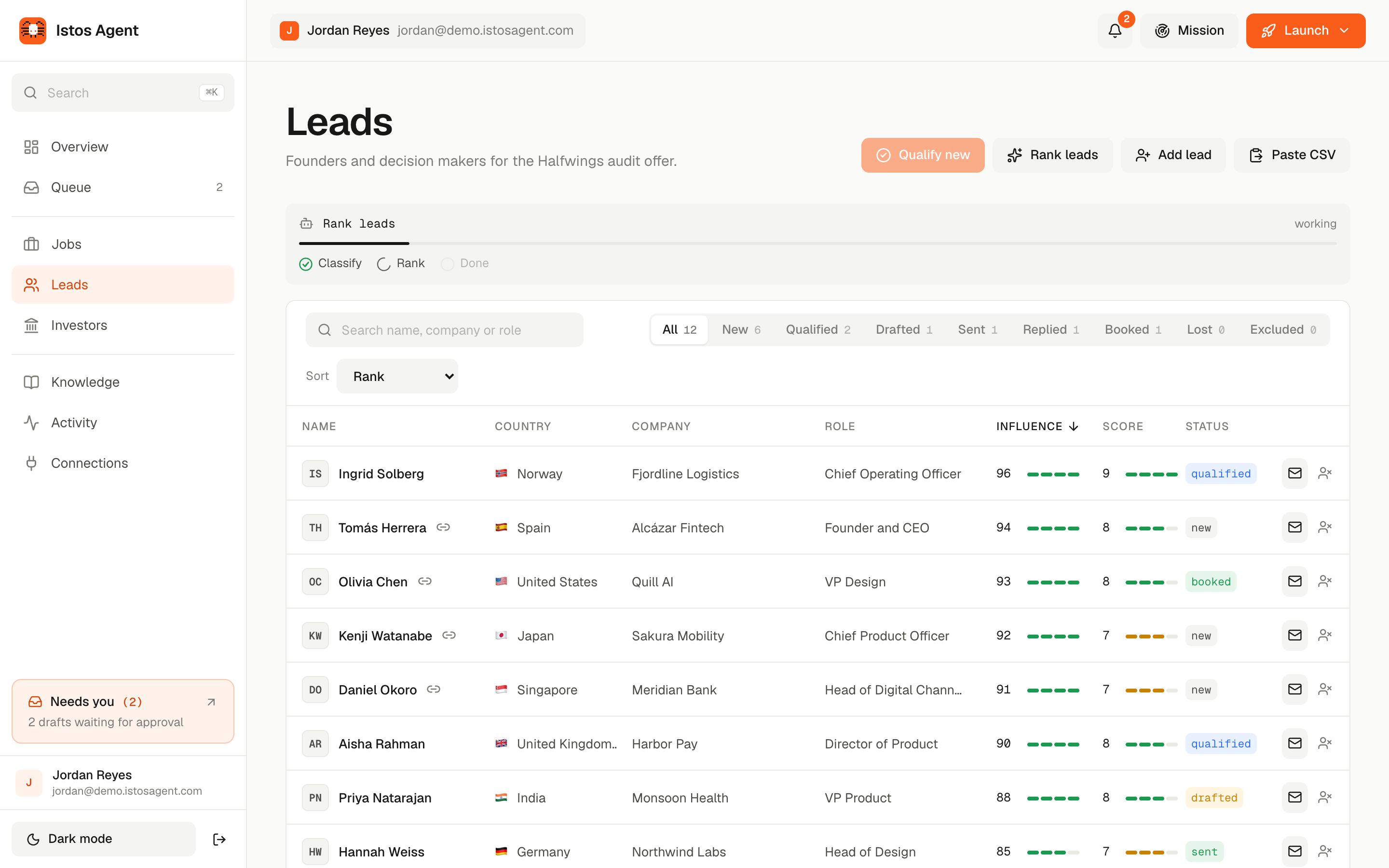Open the notifications bell
Viewport: 1389px width, 868px height.
click(1115, 30)
